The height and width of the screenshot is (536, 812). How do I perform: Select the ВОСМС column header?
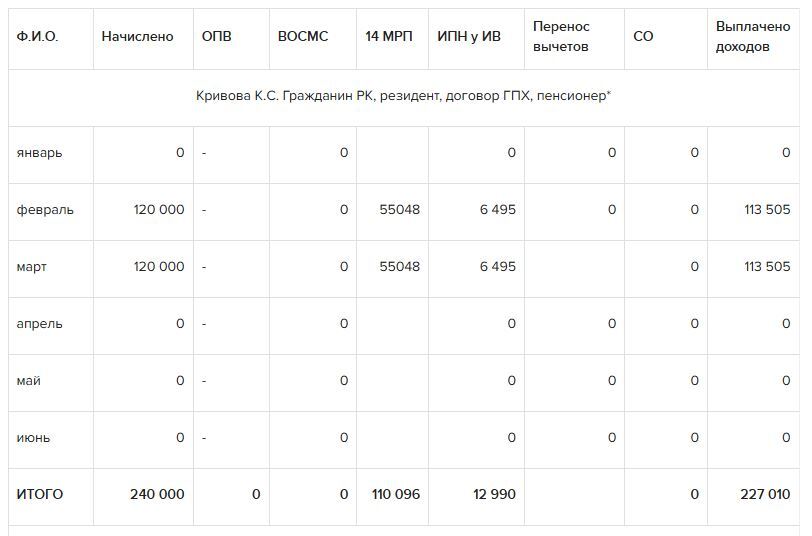point(302,36)
